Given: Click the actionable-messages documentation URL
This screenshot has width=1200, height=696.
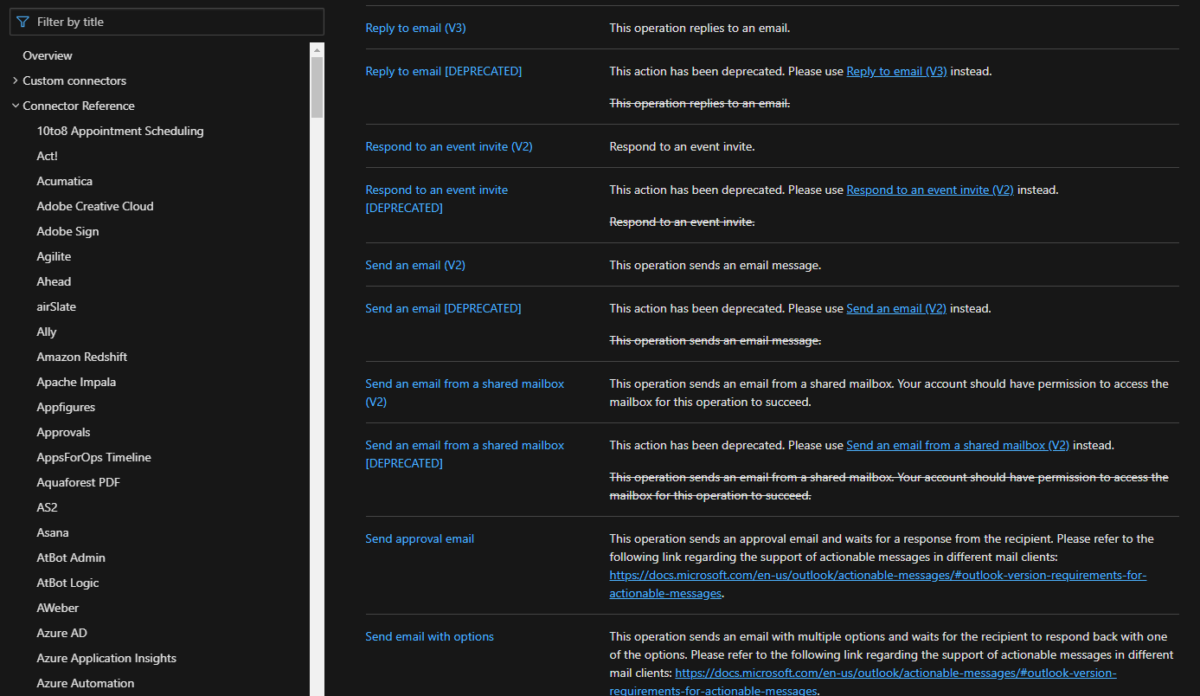Looking at the screenshot, I should [877, 575].
